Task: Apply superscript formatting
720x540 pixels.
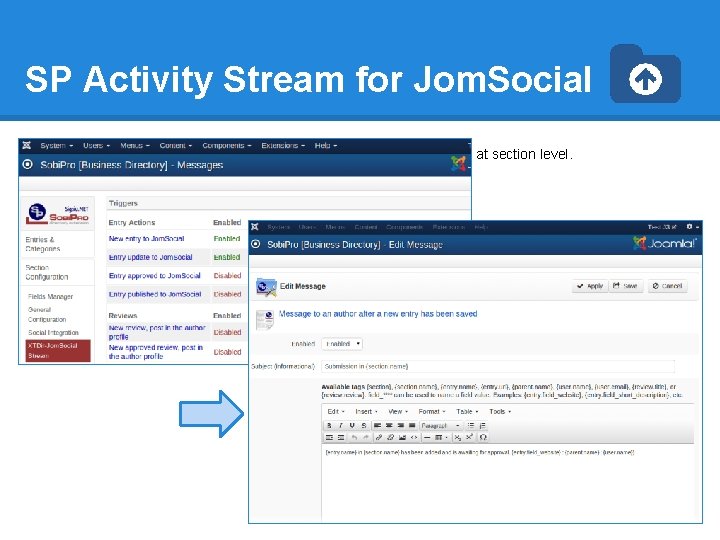Action: point(469,437)
